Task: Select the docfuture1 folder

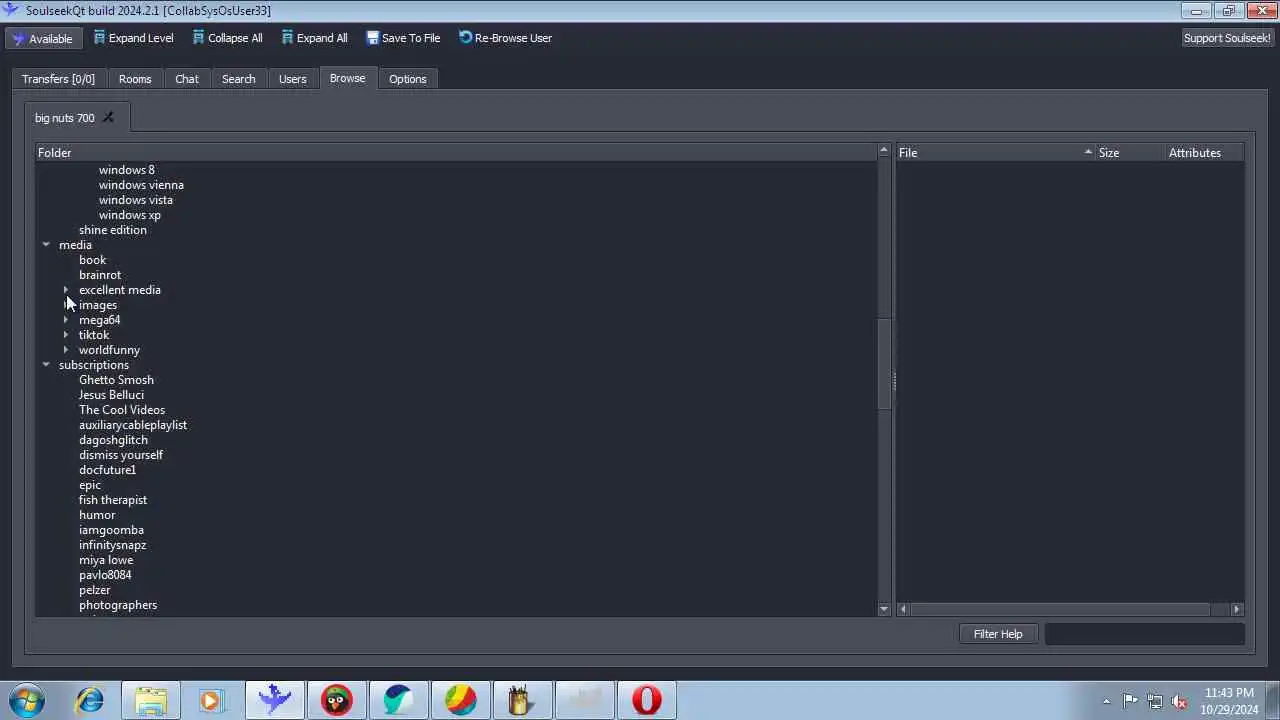Action: (x=107, y=470)
